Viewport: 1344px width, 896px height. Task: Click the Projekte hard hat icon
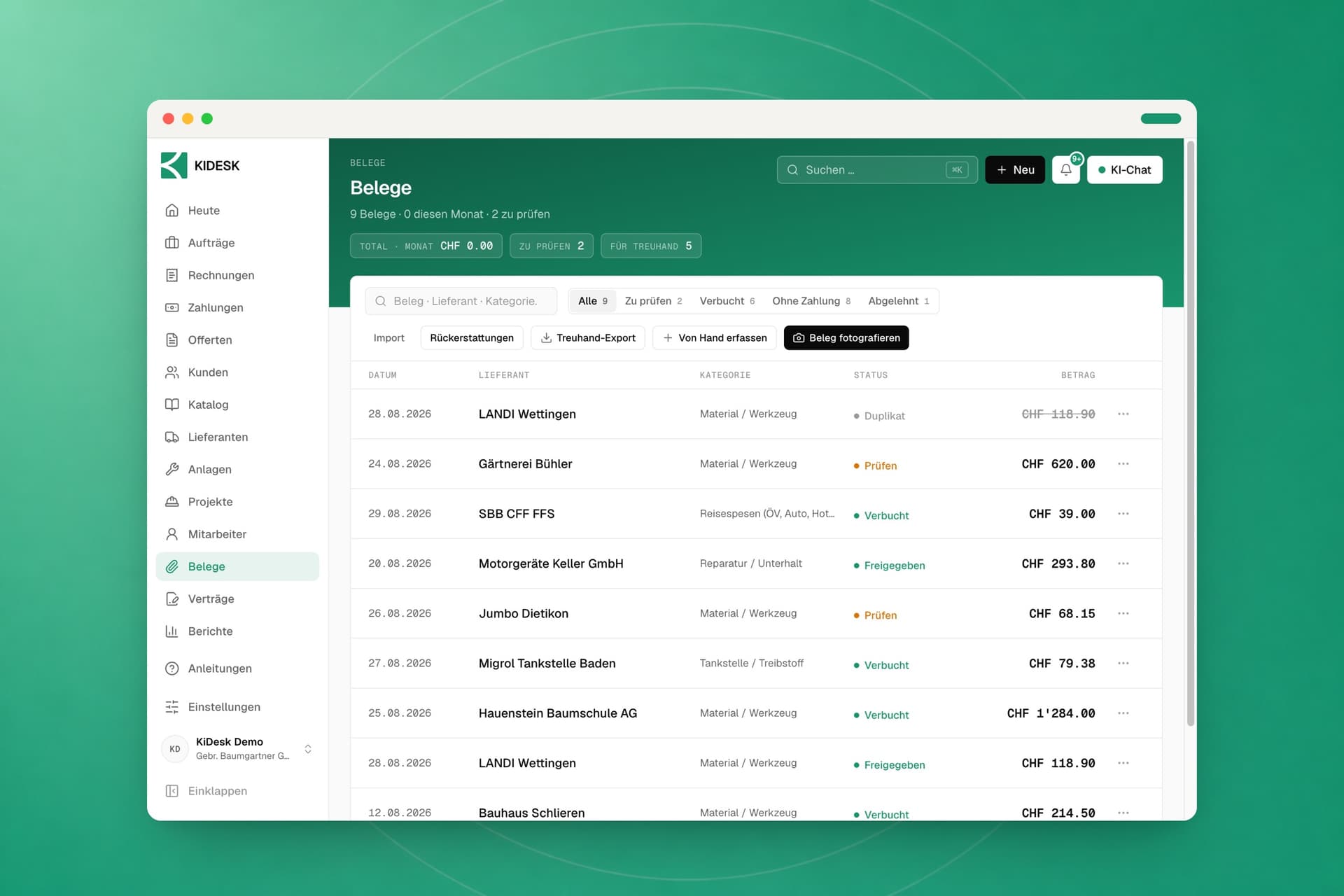(171, 501)
